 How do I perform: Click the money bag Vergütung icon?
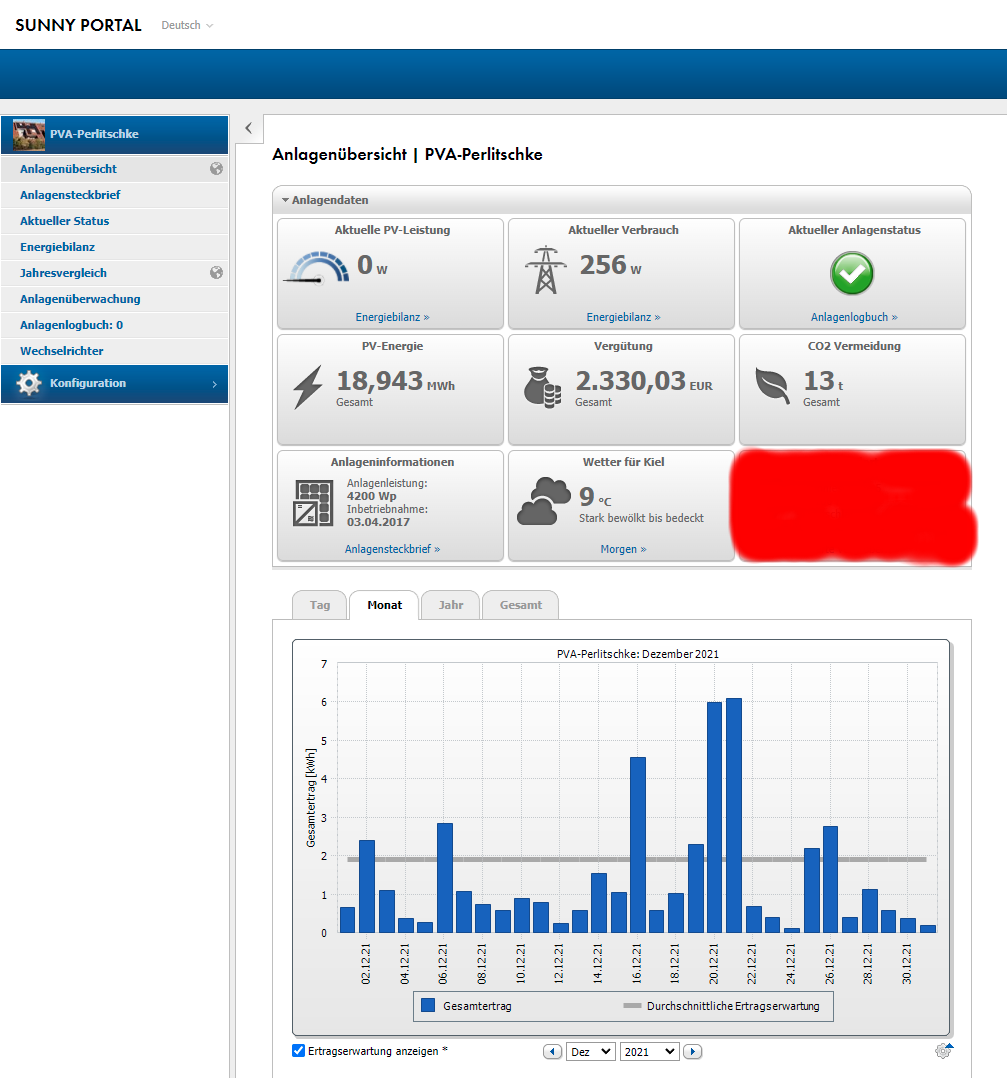point(542,387)
